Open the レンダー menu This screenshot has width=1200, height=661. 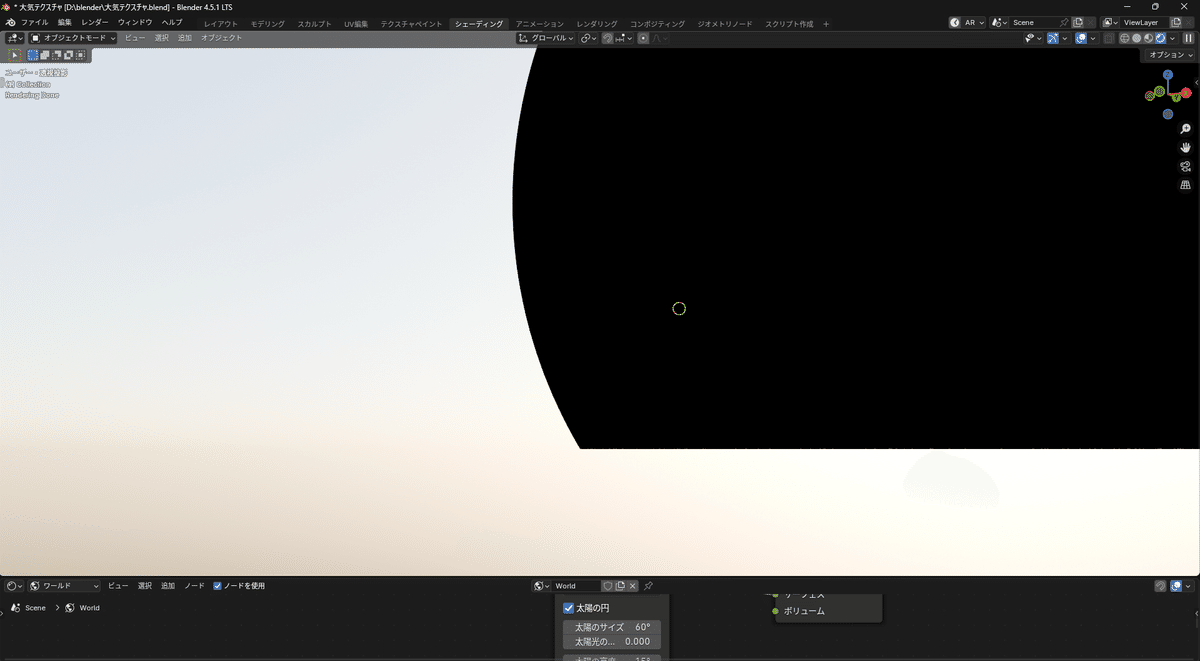(x=95, y=22)
